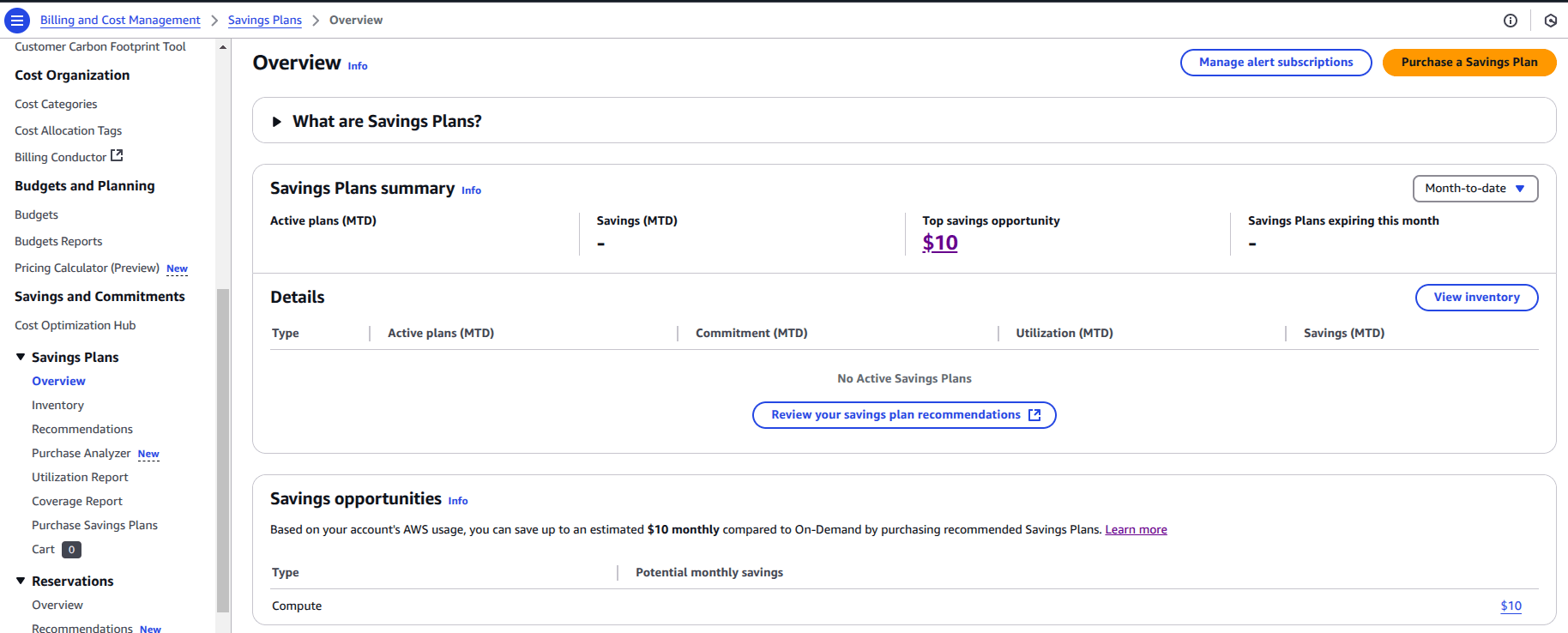The image size is (1568, 633).
Task: Open the Compute row $10 savings link
Action: pos(1511,606)
